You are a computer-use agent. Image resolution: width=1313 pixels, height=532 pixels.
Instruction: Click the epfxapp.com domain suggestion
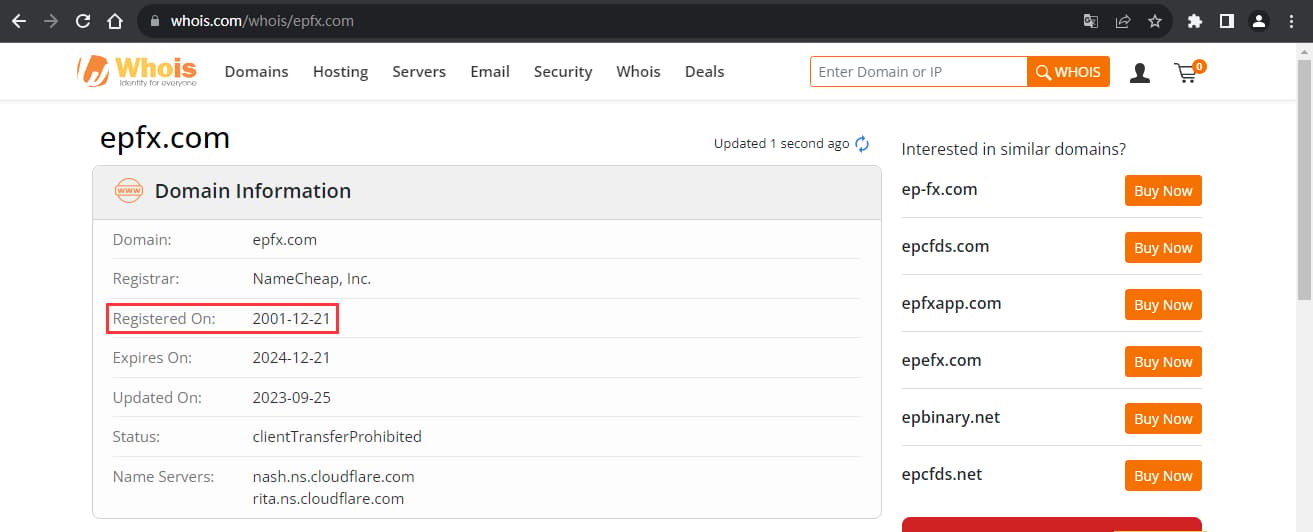[x=951, y=304]
